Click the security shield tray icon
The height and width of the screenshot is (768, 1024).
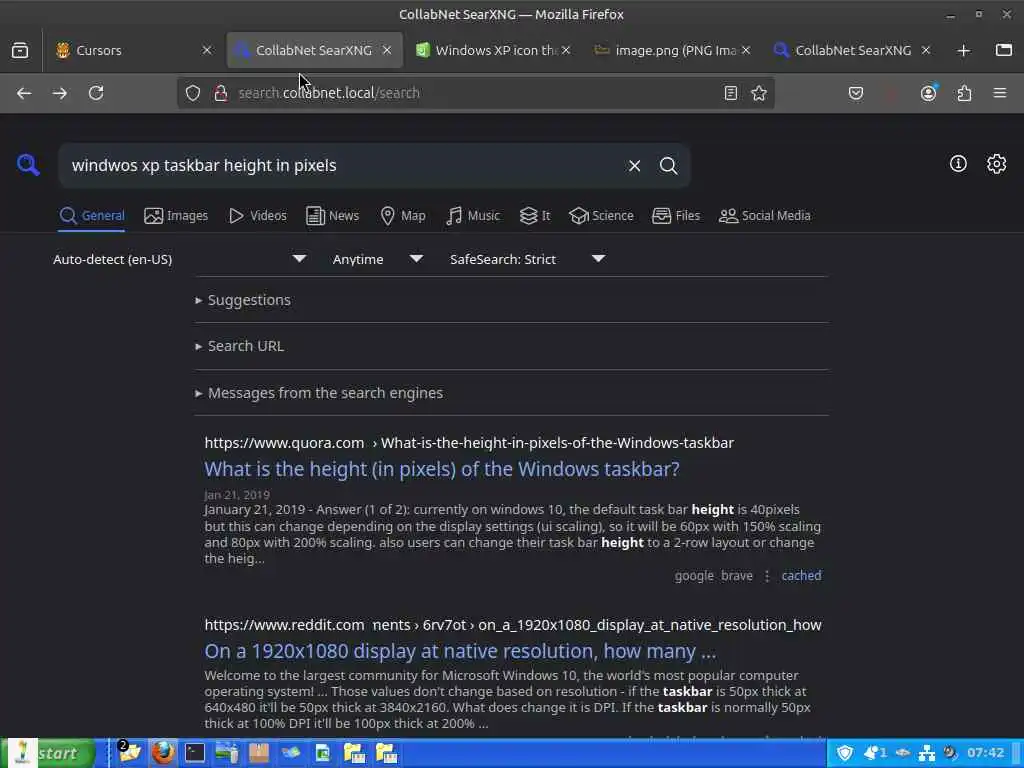point(844,753)
